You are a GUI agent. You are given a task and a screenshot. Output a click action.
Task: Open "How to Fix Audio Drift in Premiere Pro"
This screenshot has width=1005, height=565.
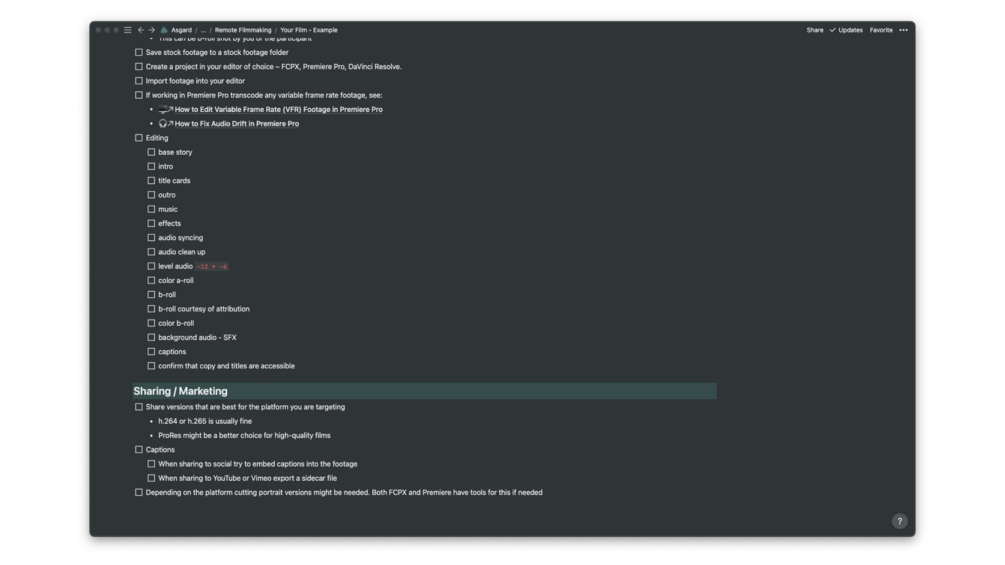point(237,124)
